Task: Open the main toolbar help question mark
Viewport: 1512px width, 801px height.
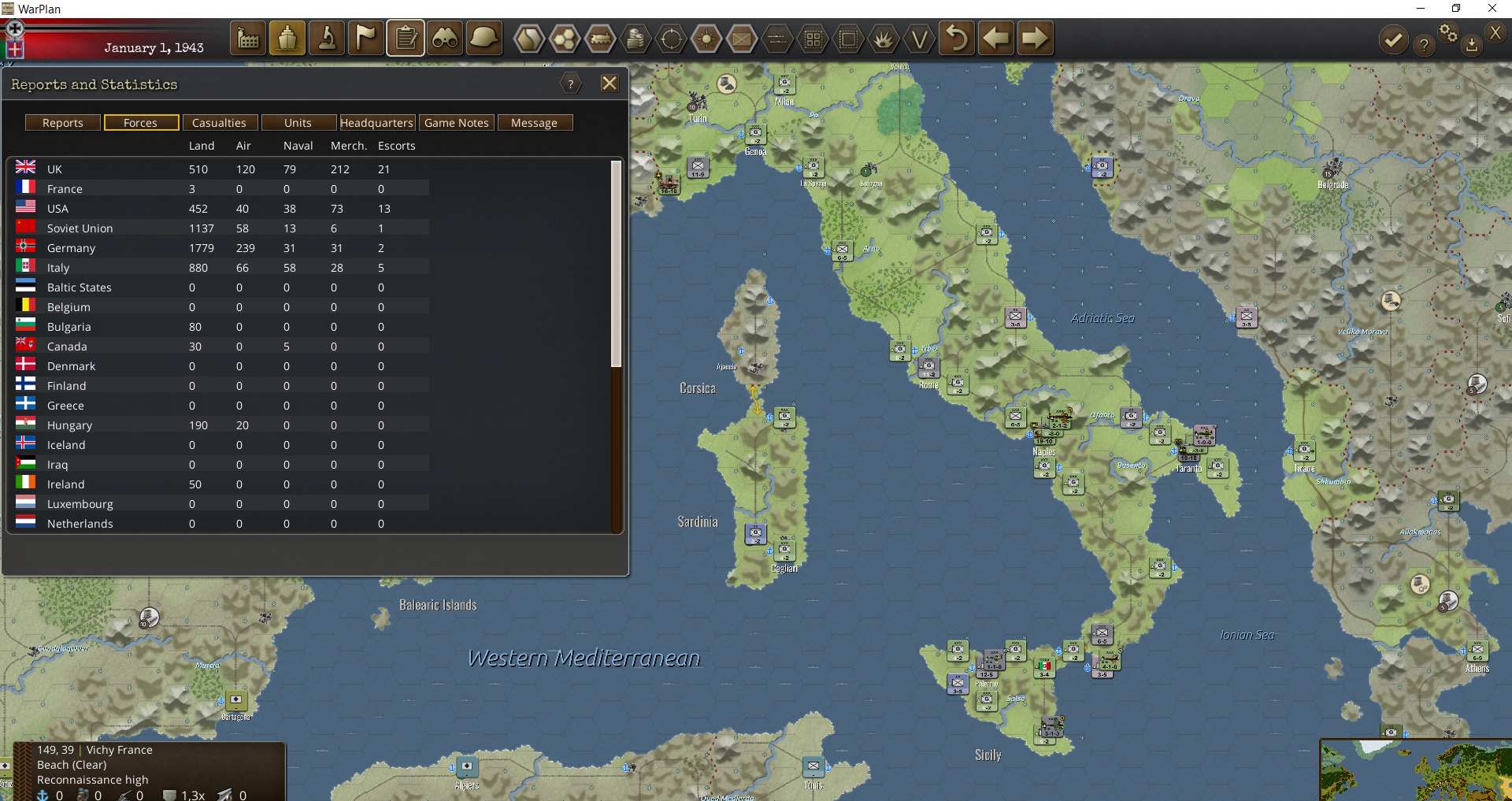Action: (1424, 45)
